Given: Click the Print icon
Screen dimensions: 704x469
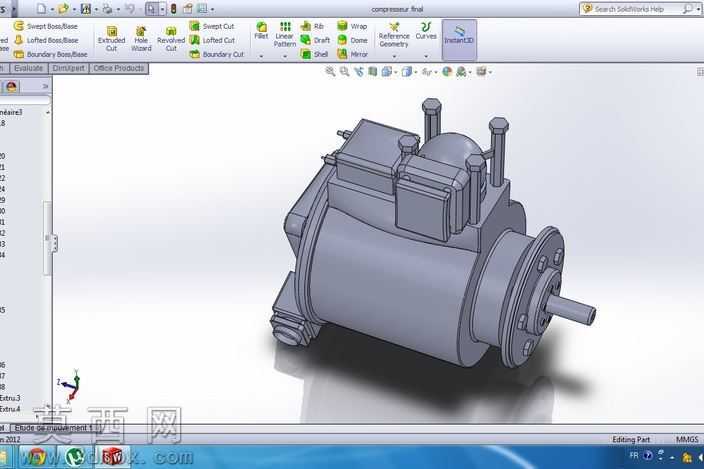Looking at the screenshot, I should tap(107, 9).
